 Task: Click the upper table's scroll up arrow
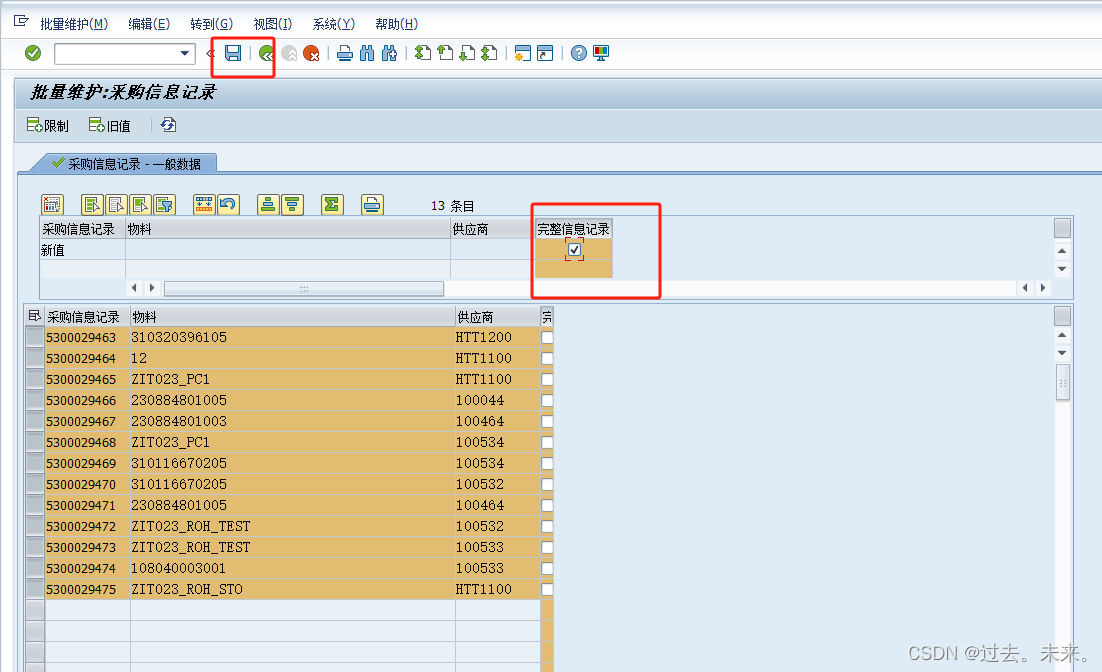tap(1062, 251)
